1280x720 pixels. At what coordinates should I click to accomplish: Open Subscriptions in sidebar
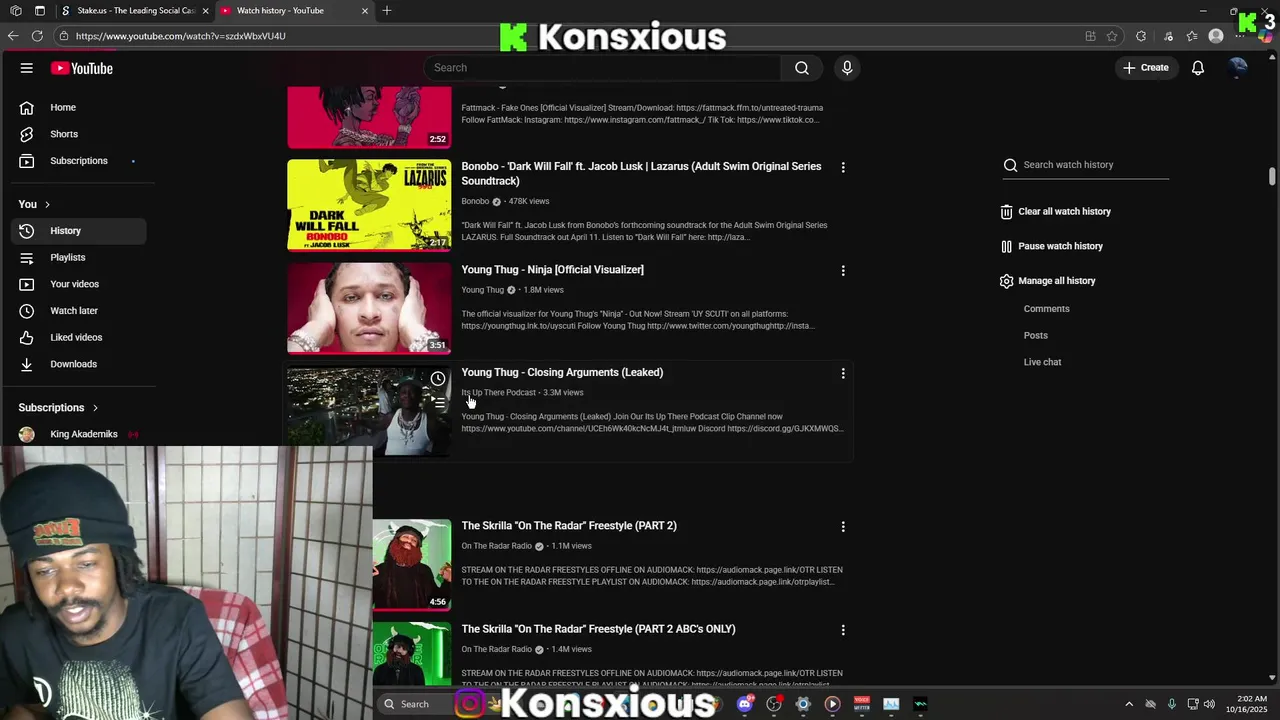click(79, 161)
